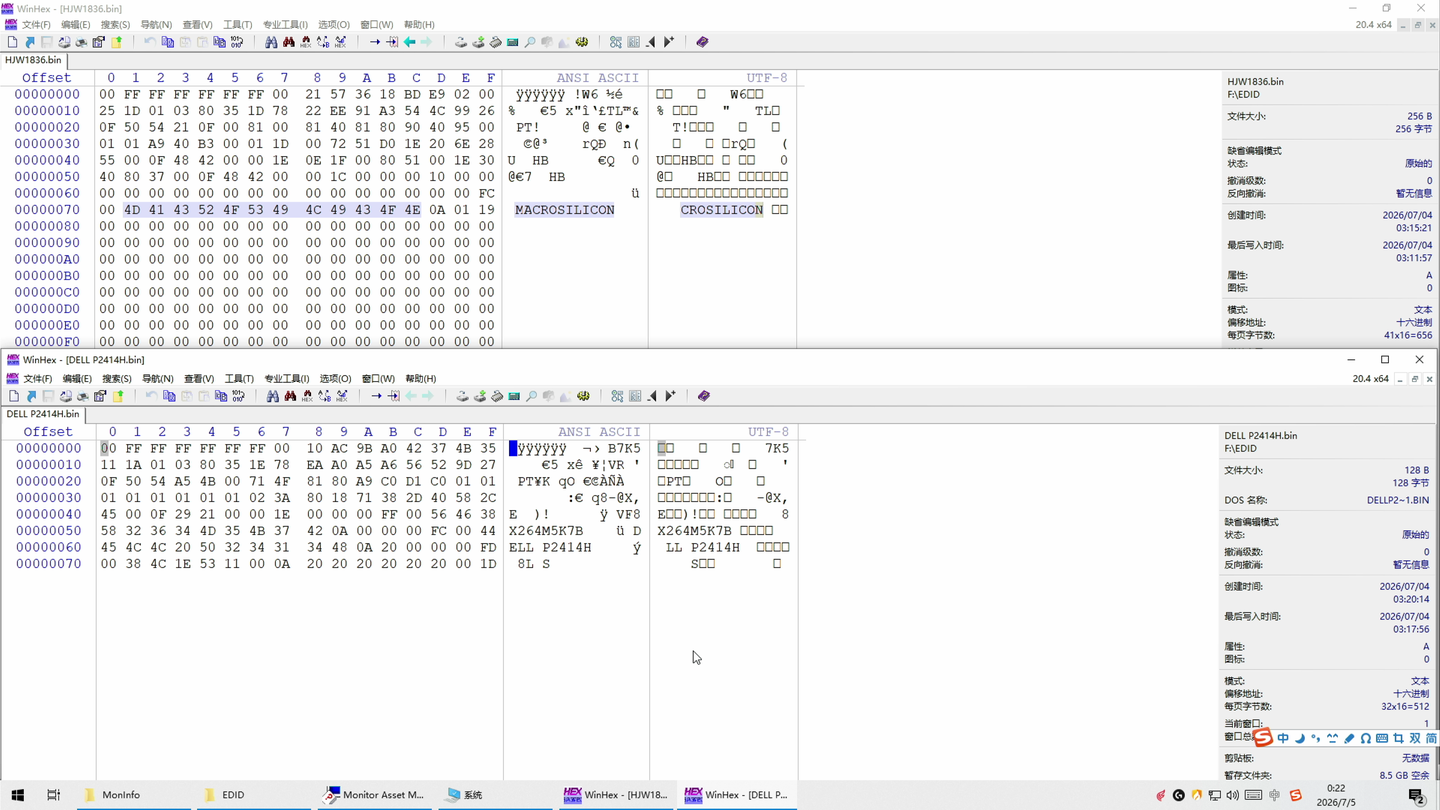Click green Back arrow in HJW1836.bin window

pyautogui.click(x=409, y=42)
